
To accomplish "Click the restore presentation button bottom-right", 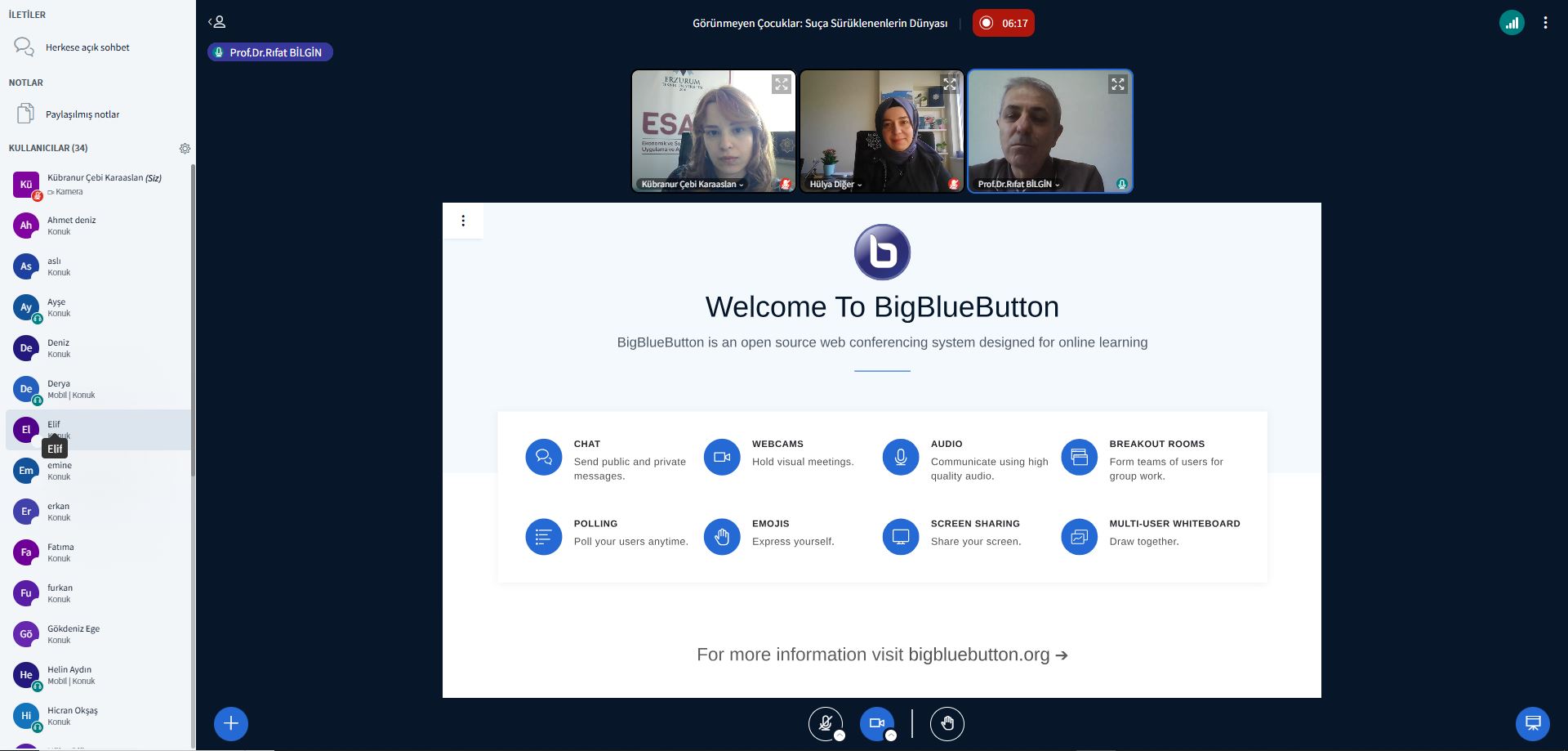I will (1532, 723).
